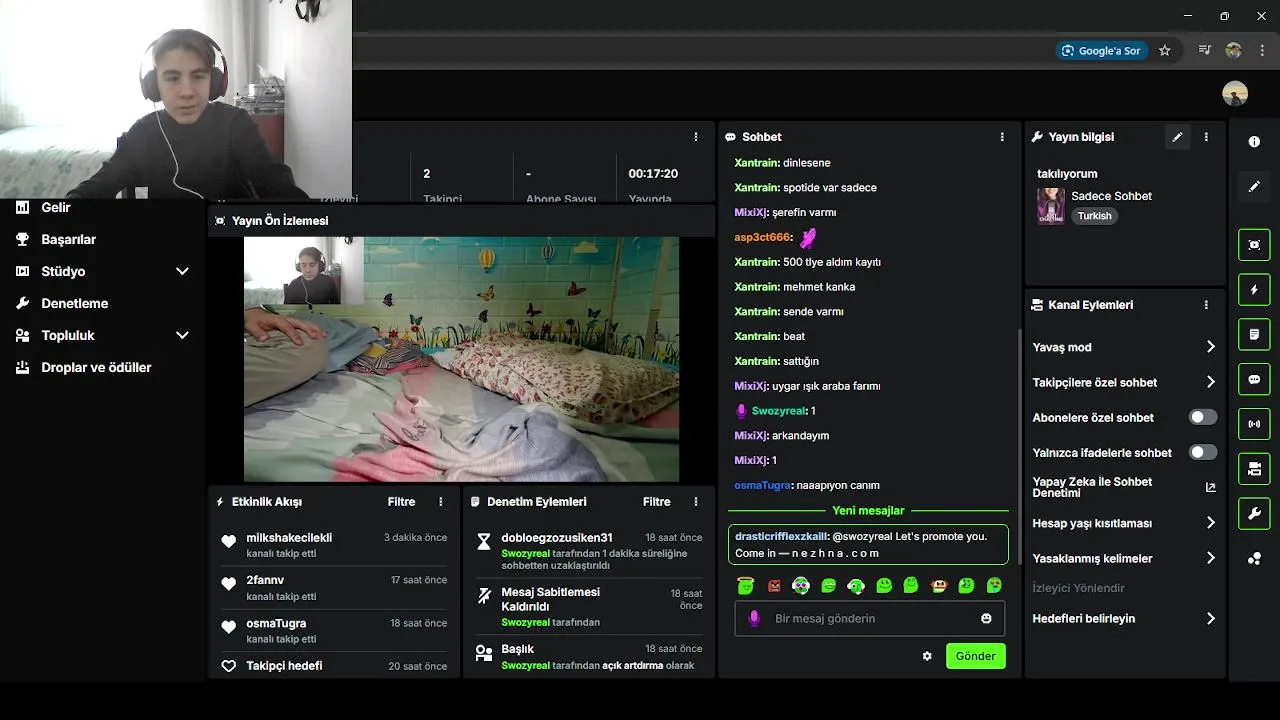
Task: Click Filtre in Denetim Eylemleri panel
Action: click(x=656, y=502)
